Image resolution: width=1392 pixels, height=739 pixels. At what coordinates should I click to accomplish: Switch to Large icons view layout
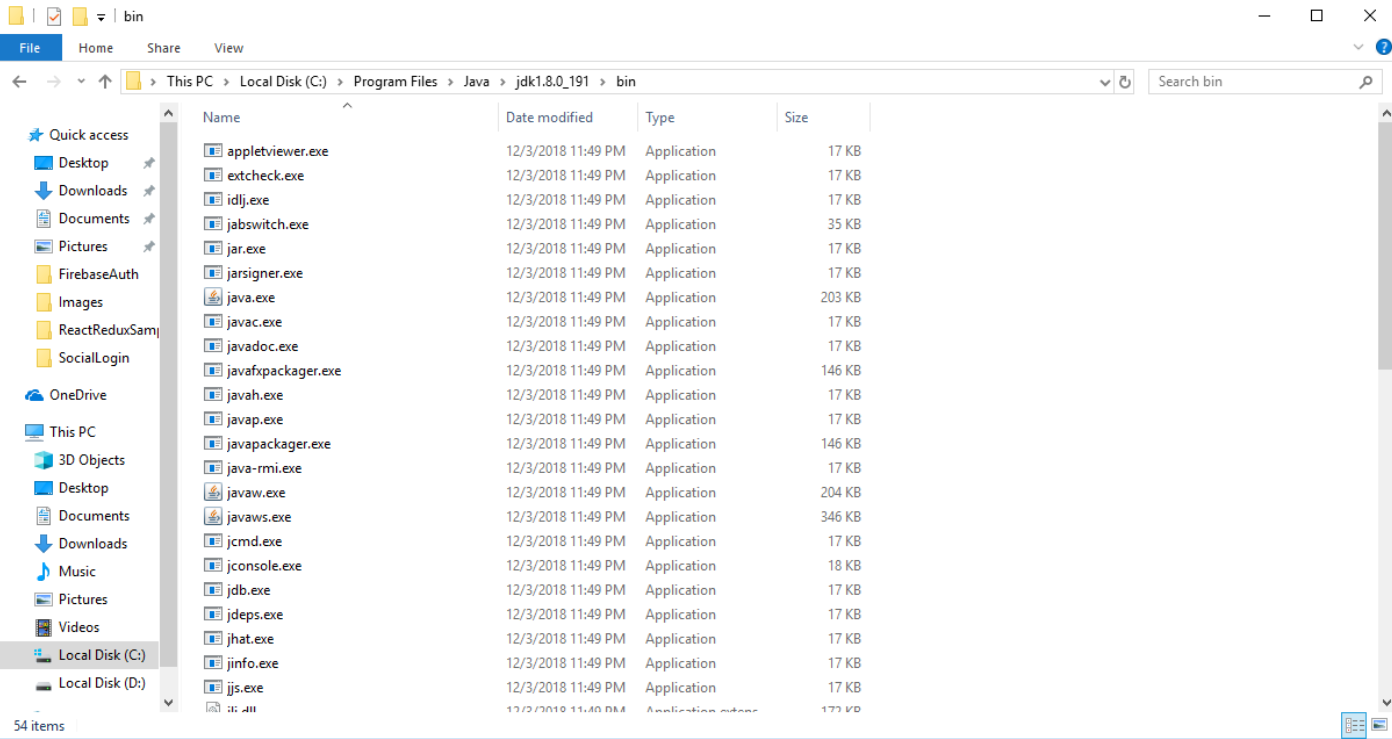click(x=1380, y=726)
